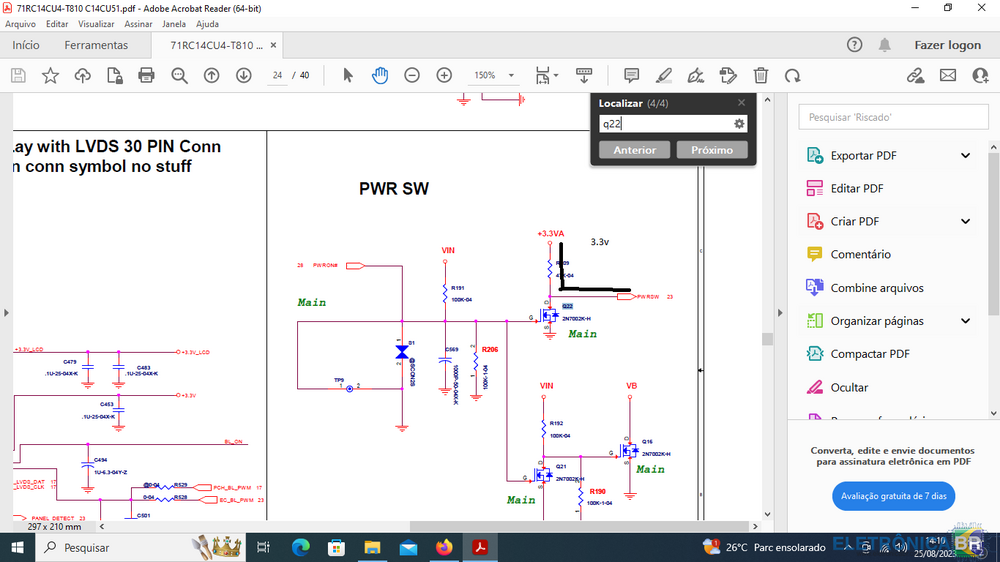Viewport: 1000px width, 562px height.
Task: Open the 150% zoom level dropdown
Action: point(495,76)
